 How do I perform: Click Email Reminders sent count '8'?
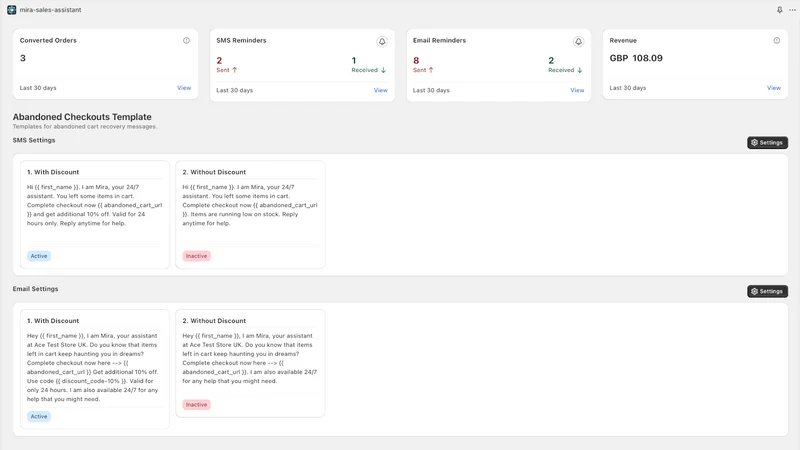point(416,60)
